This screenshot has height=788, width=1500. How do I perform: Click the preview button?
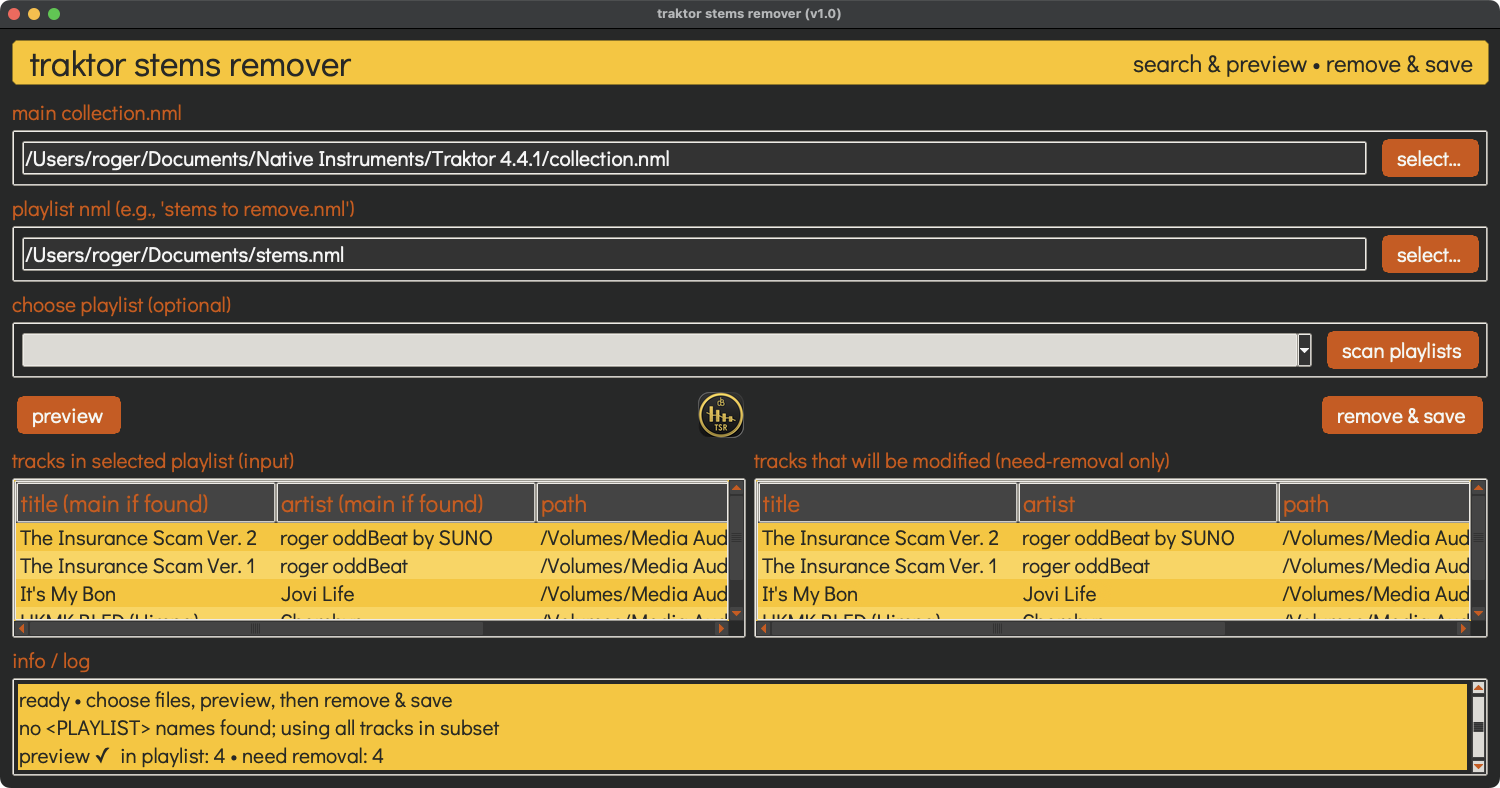point(68,416)
